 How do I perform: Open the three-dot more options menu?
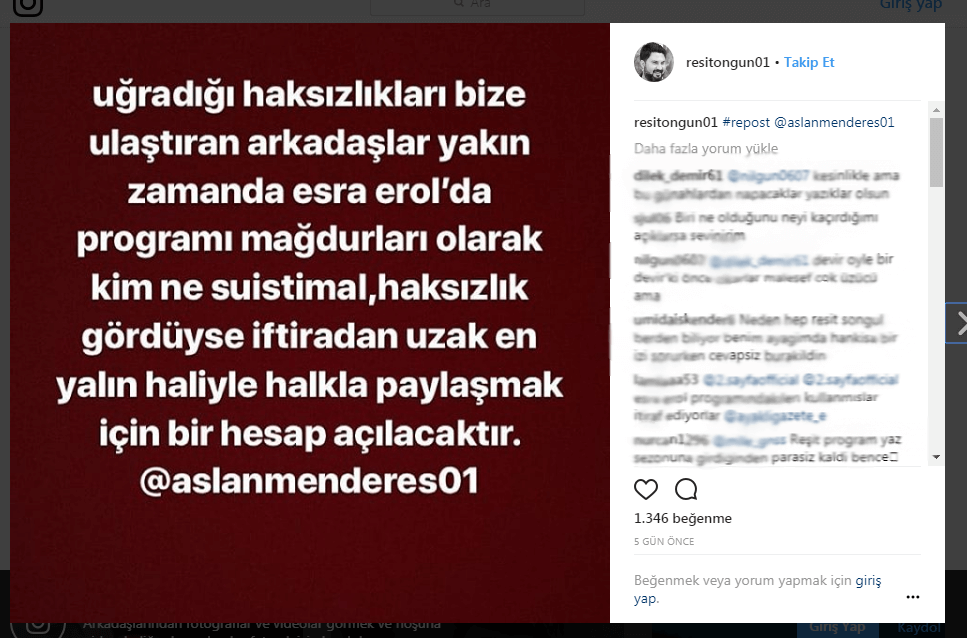point(913,597)
